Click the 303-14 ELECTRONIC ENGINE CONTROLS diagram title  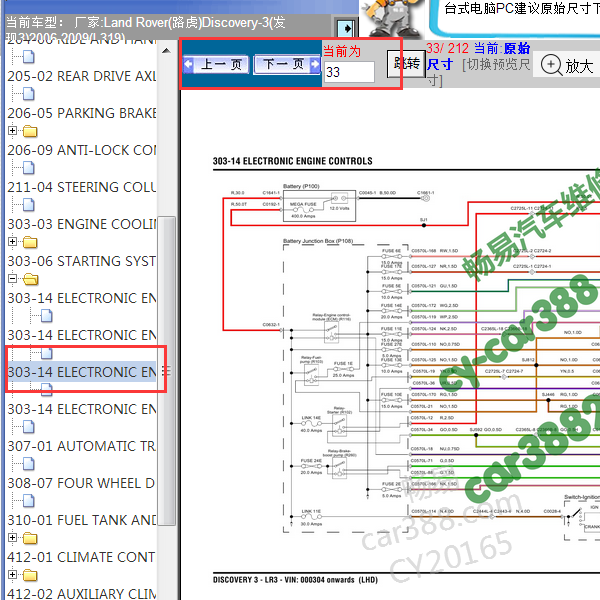[x=292, y=161]
